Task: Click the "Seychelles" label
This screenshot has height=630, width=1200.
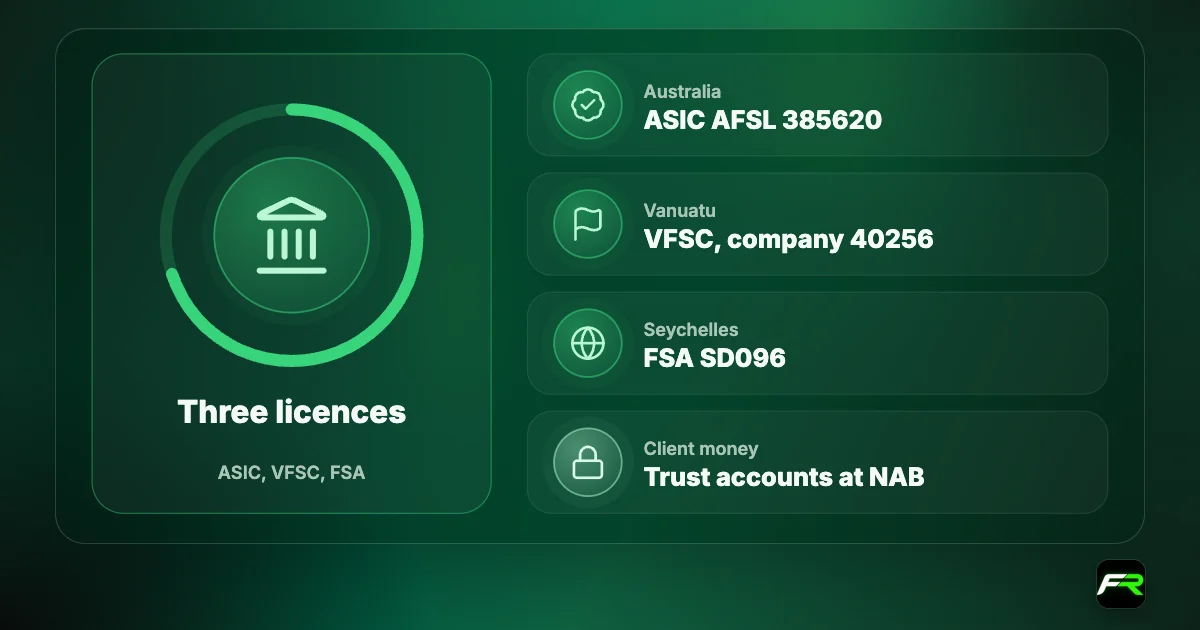Action: 691,330
